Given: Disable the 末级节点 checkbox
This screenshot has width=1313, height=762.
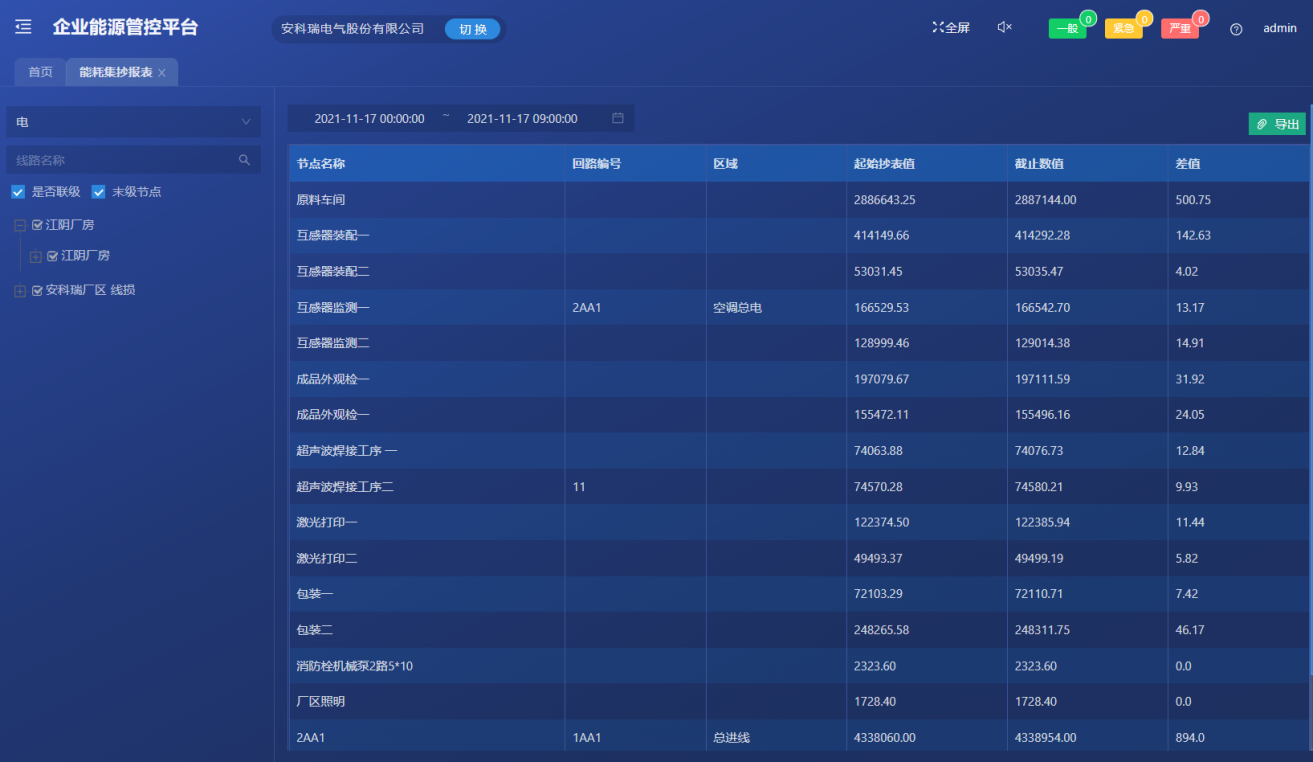Looking at the screenshot, I should point(98,192).
